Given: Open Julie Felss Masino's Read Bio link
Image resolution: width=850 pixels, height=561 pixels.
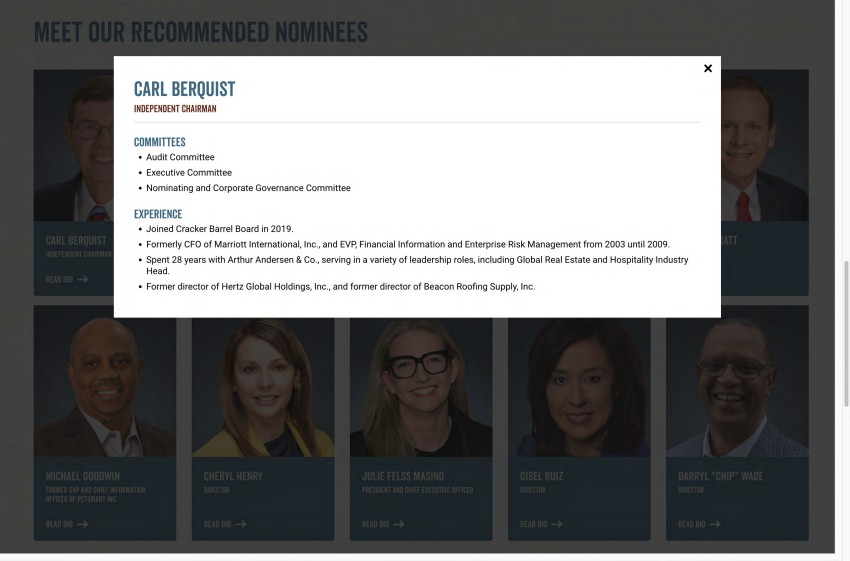Looking at the screenshot, I should [x=383, y=524].
